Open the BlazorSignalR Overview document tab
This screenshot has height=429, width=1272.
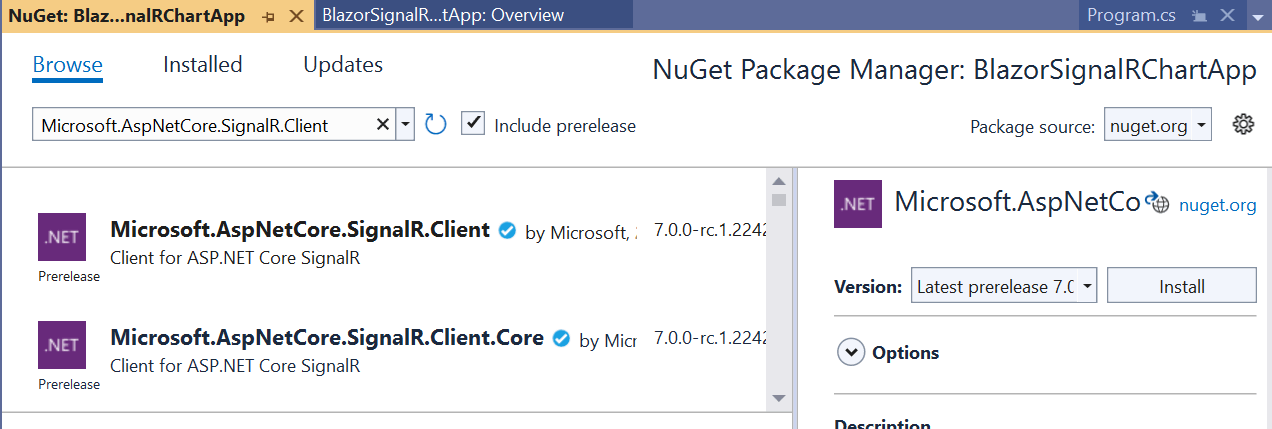444,15
